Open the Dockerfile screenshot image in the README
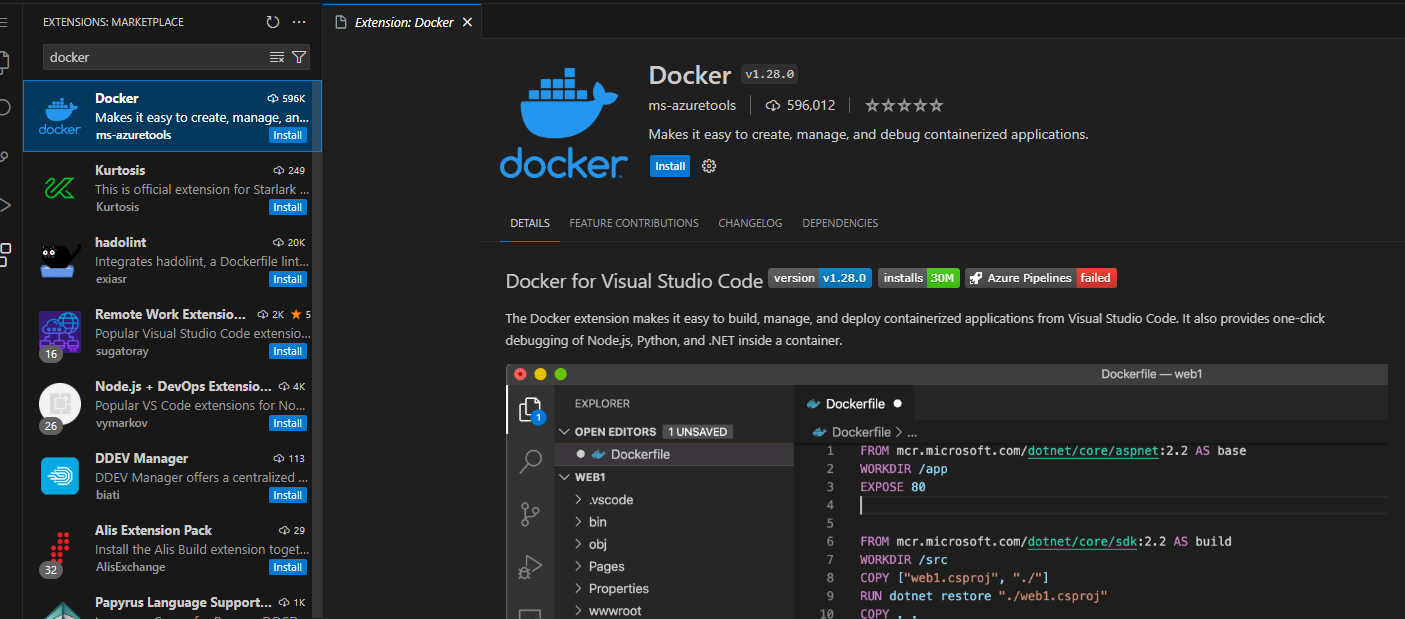1405x619 pixels. coord(947,491)
